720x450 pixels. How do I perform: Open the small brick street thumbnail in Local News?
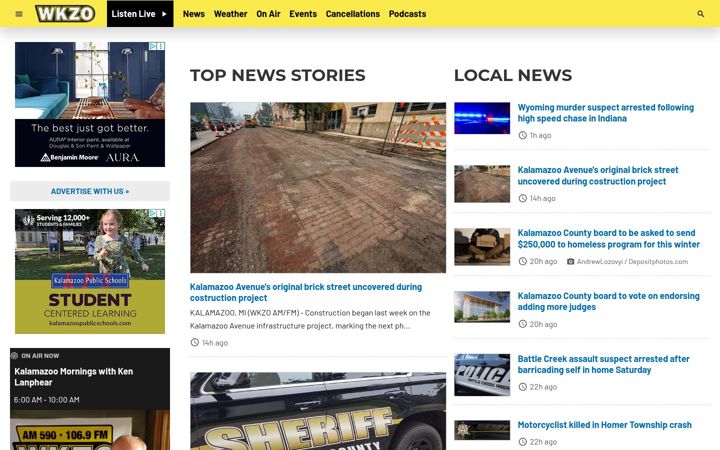(x=482, y=184)
